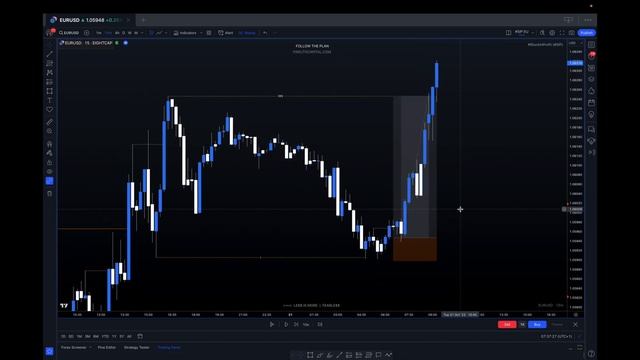The height and width of the screenshot is (360, 640).
Task: Toggle lock all drawings
Action: [x=49, y=162]
